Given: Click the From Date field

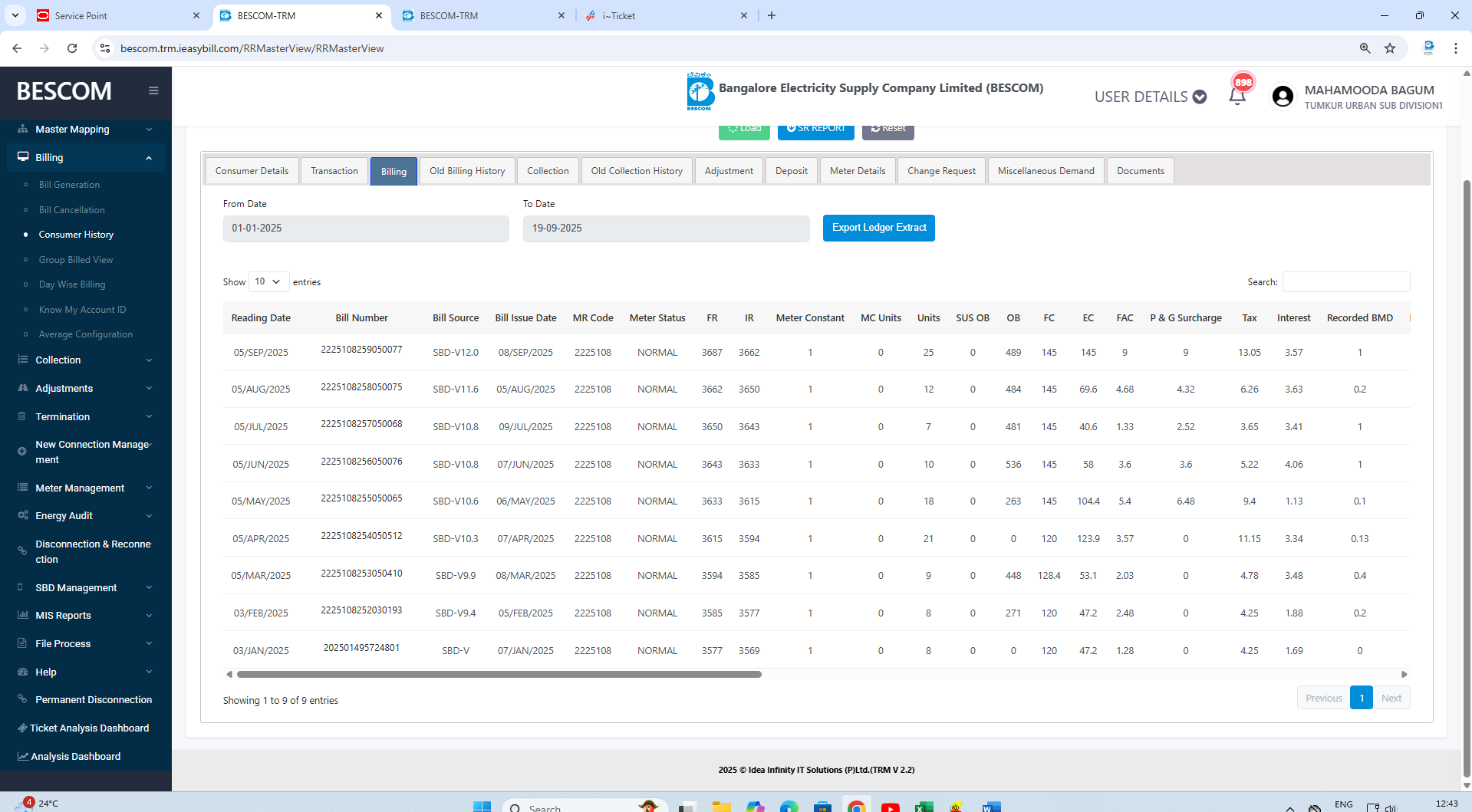Looking at the screenshot, I should [x=365, y=228].
